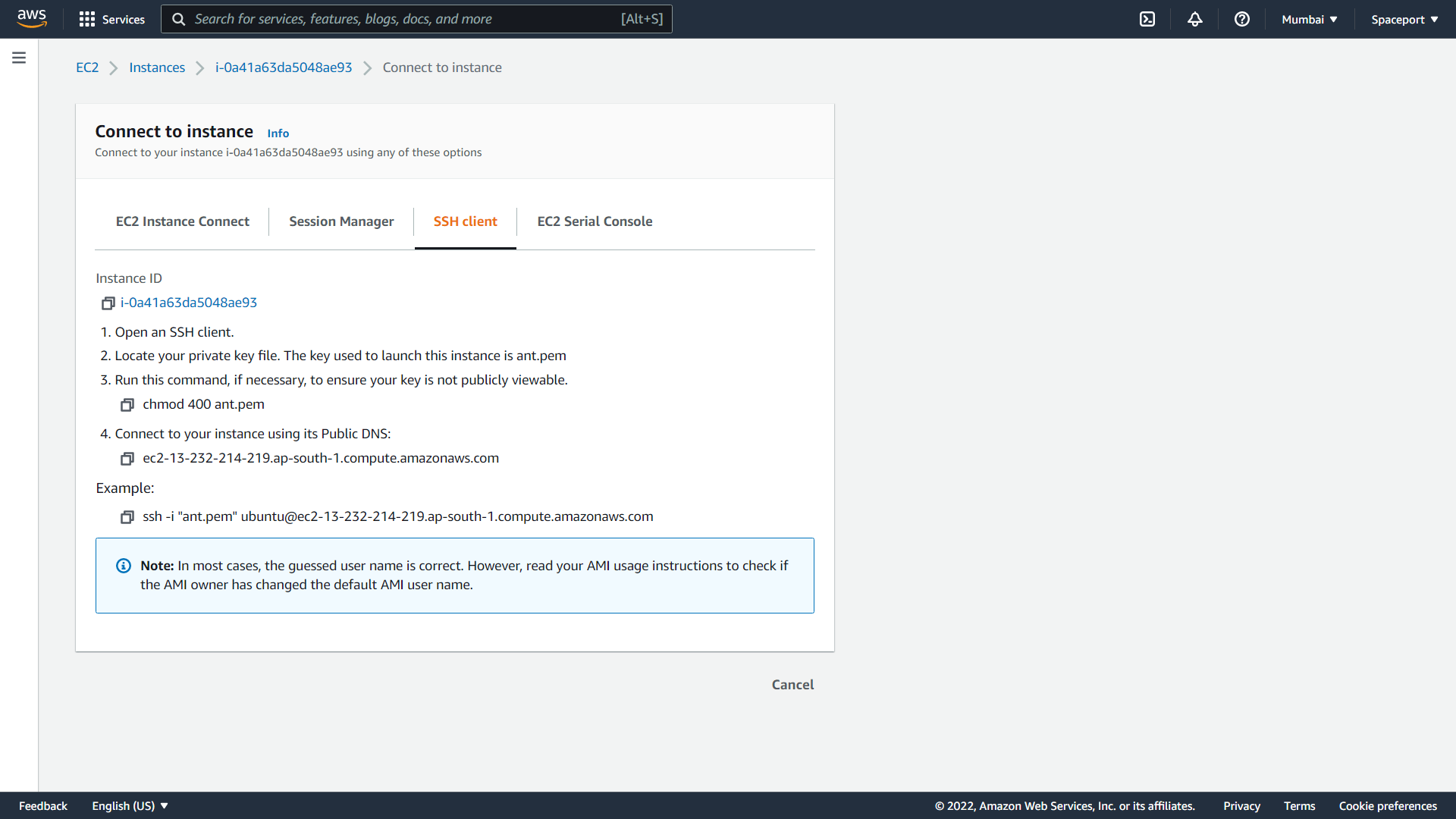Open the CloudShell terminal icon
The height and width of the screenshot is (819, 1456).
1147,19
